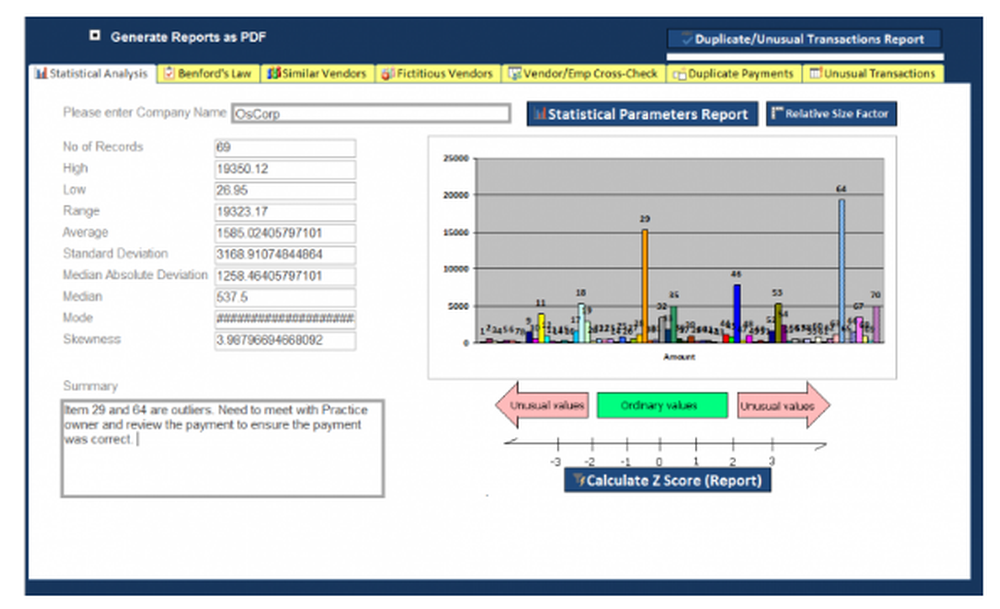Open the Unusual Transactions tab
The image size is (1000, 609).
pyautogui.click(x=872, y=73)
